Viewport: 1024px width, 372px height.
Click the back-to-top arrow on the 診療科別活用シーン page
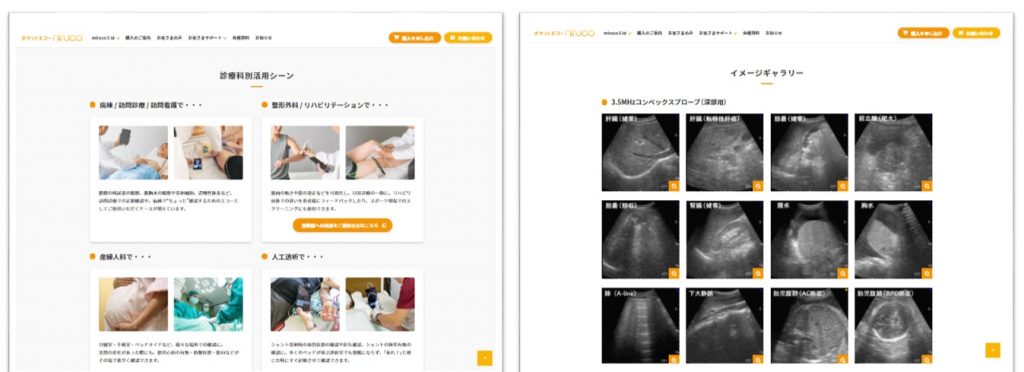coord(485,358)
